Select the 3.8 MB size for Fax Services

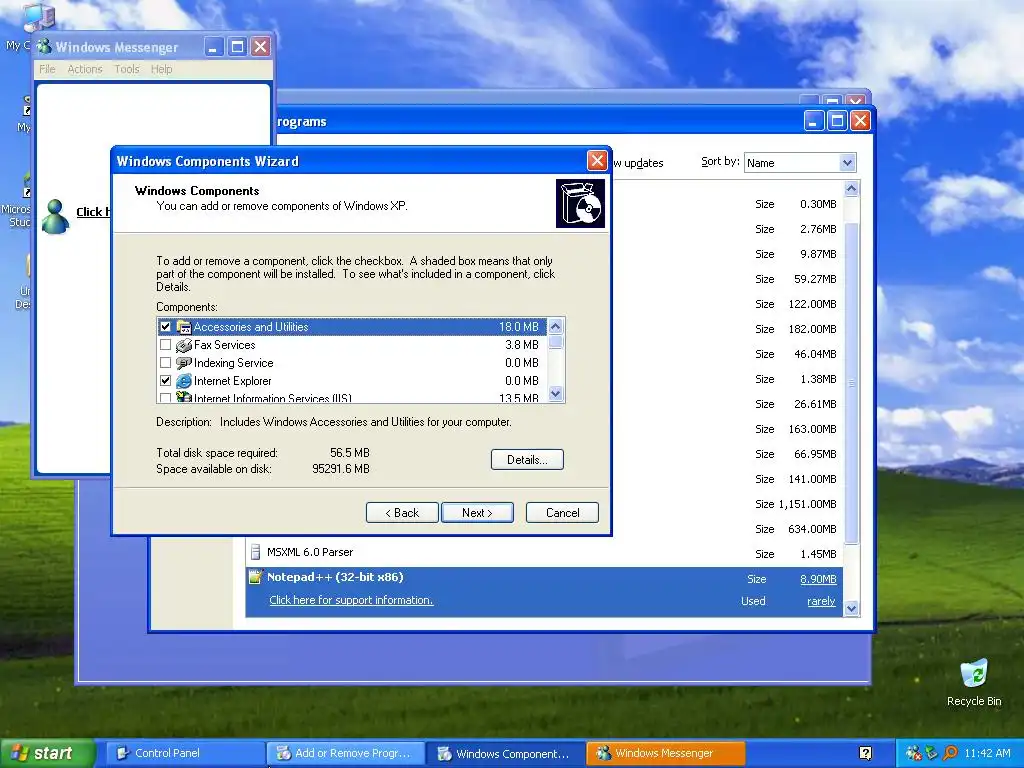522,345
